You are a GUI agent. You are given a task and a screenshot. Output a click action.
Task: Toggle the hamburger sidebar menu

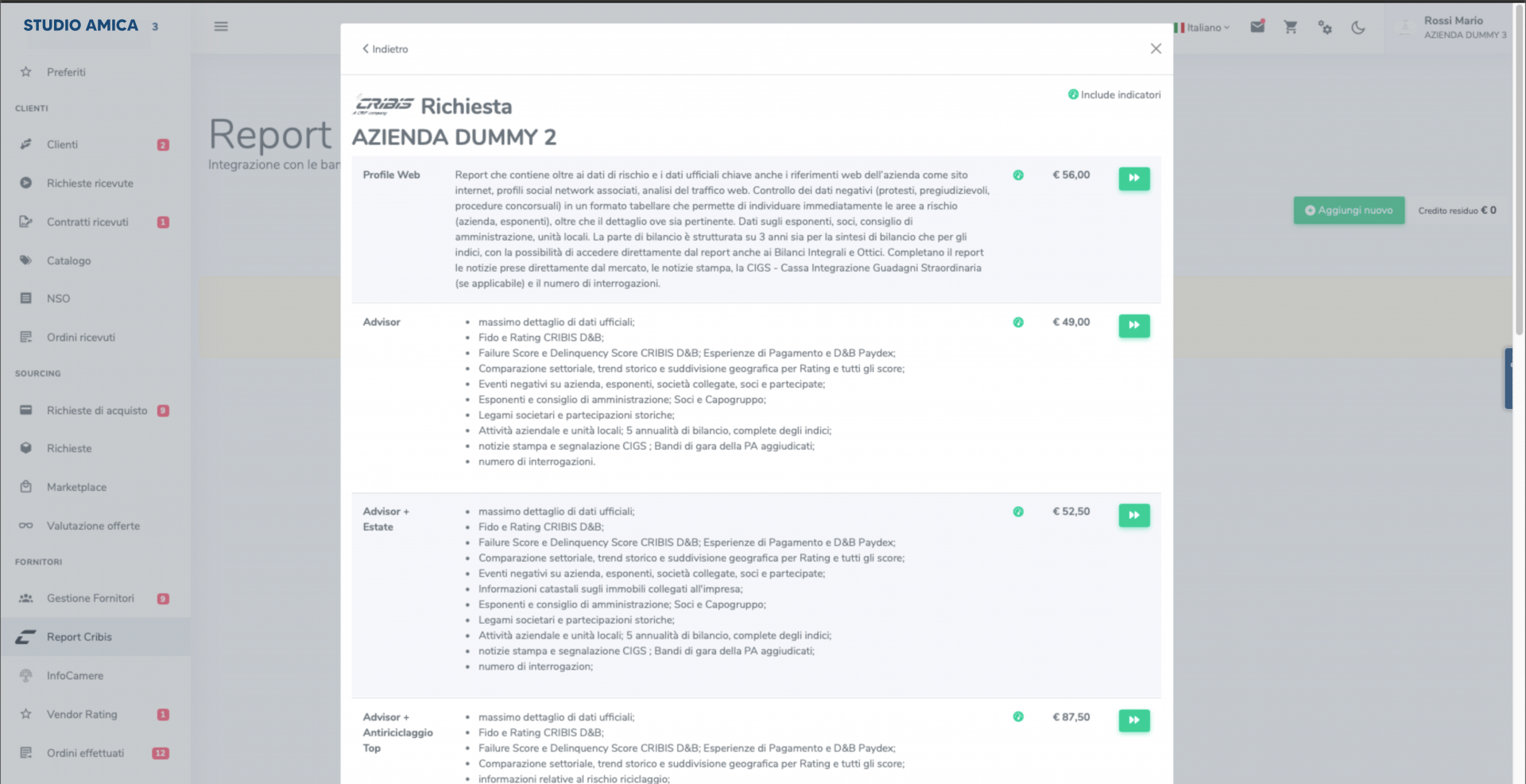221,26
